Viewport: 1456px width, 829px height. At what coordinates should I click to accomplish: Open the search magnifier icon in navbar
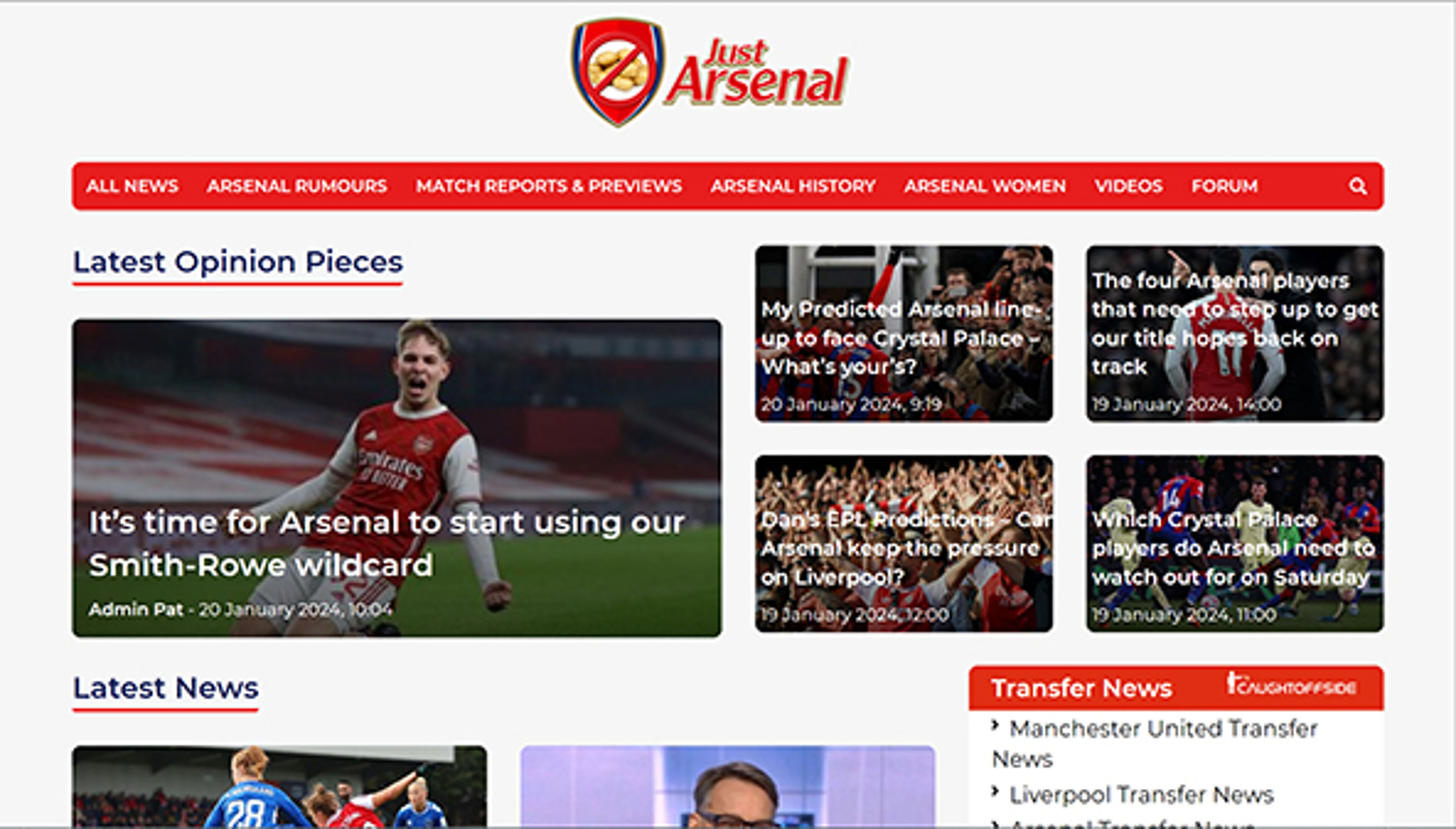[x=1357, y=186]
